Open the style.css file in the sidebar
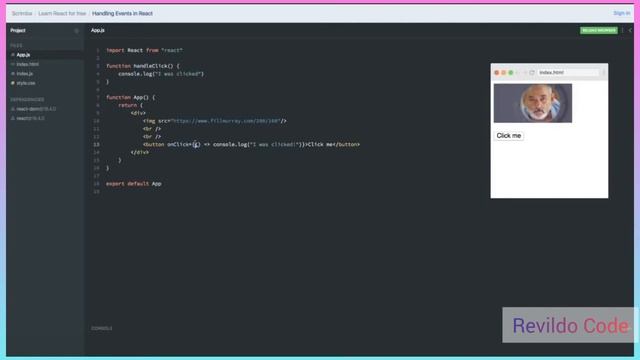 26,83
